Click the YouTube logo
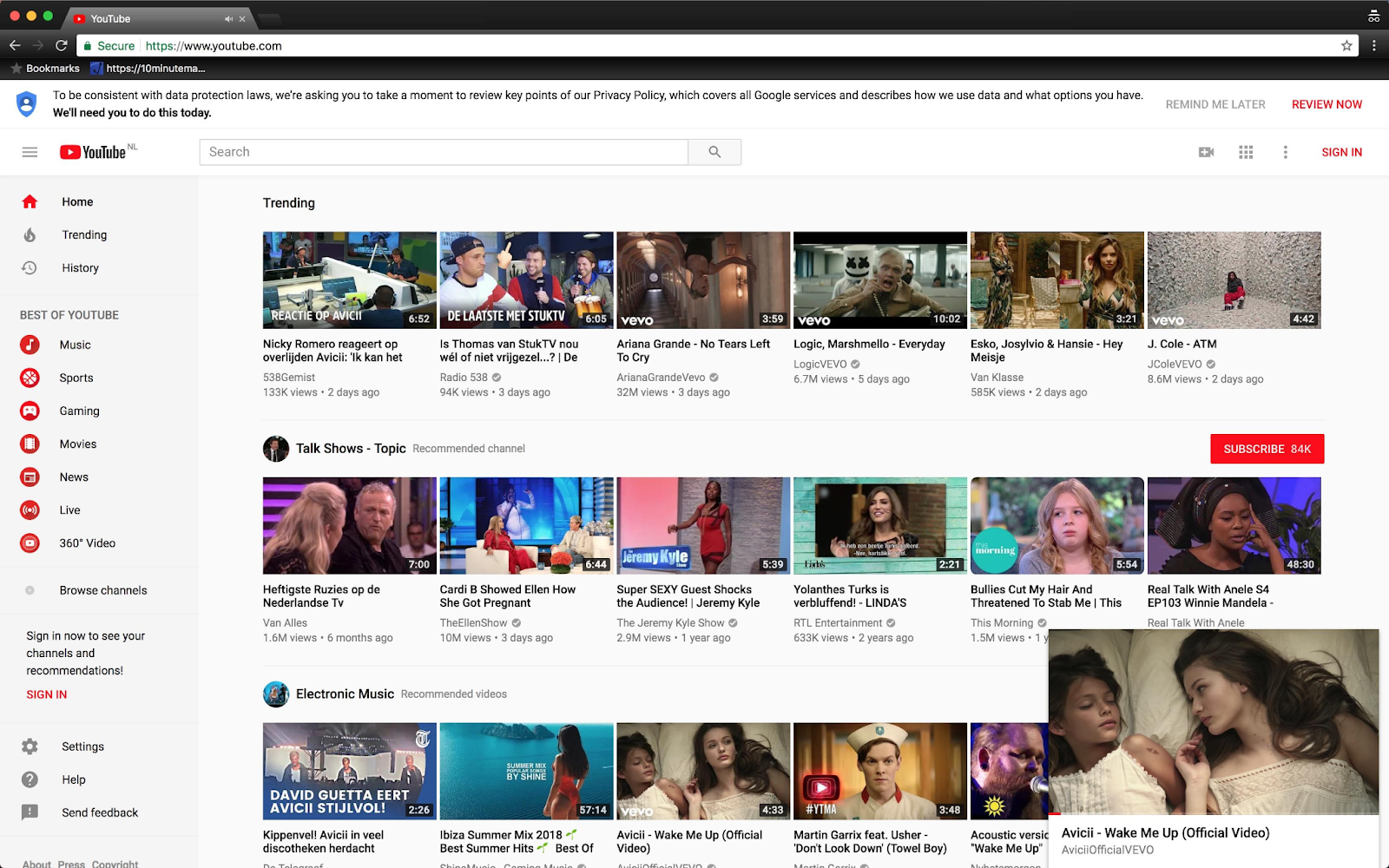 (x=94, y=152)
